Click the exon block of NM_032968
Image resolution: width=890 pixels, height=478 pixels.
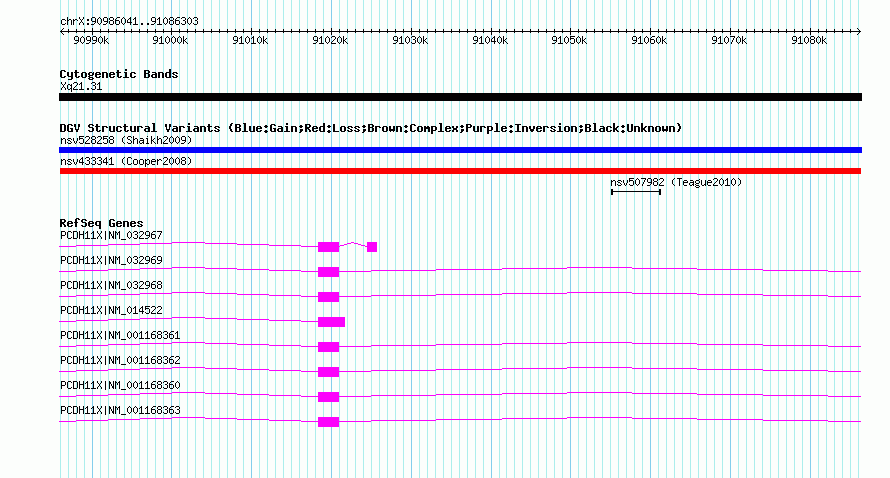[x=329, y=297]
